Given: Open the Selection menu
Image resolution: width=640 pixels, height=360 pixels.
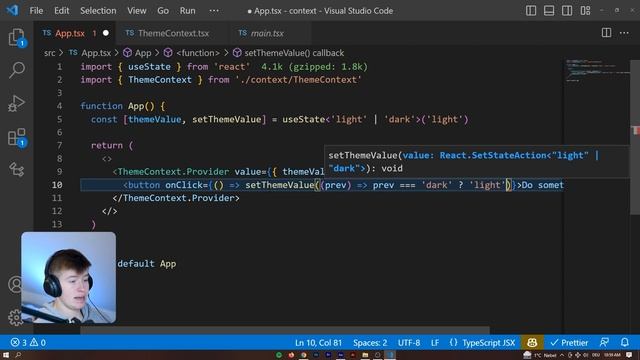Looking at the screenshot, I should pyautogui.click(x=98, y=11).
